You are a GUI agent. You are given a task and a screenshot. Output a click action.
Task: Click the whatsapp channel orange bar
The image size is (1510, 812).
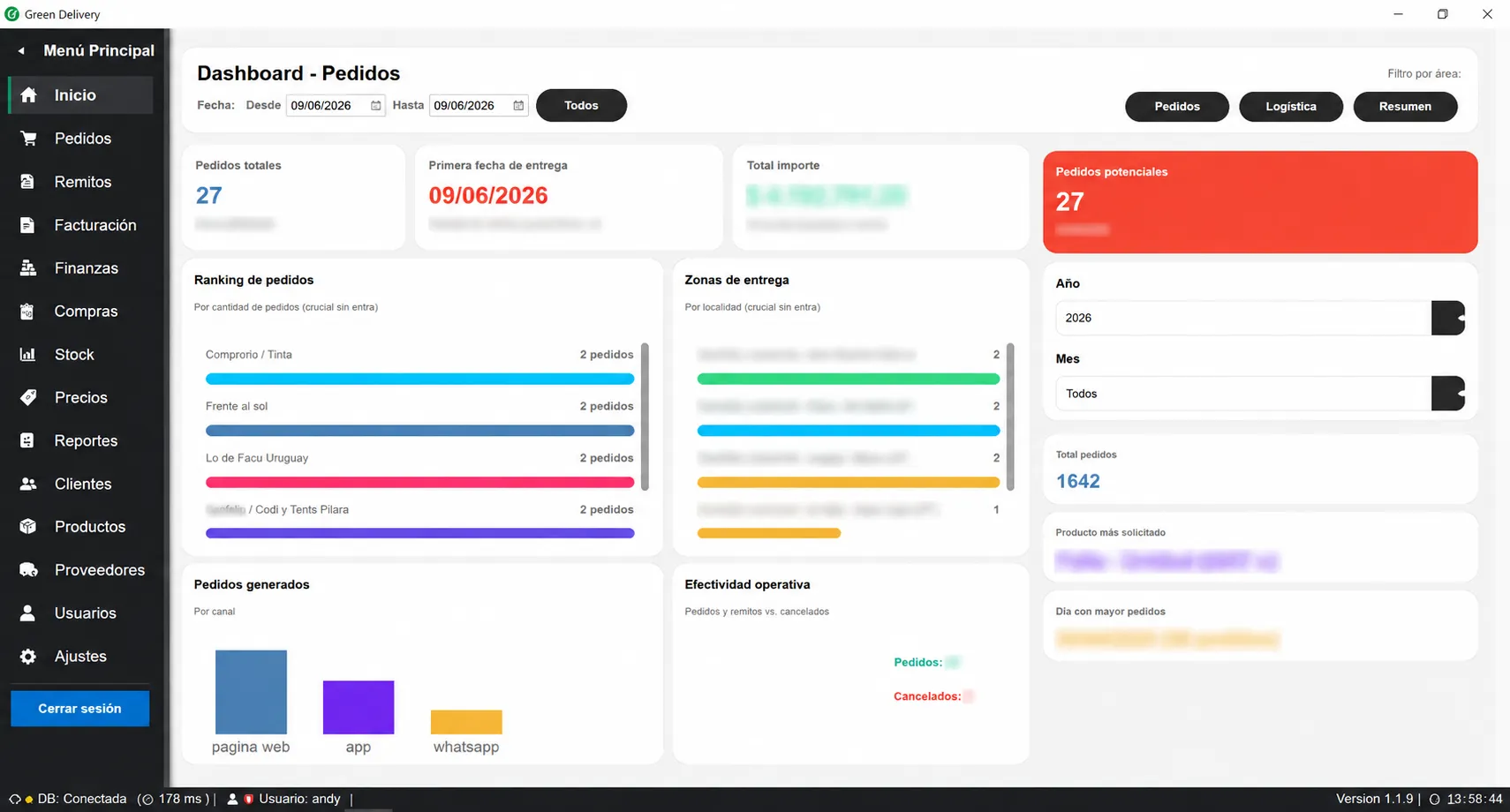pyautogui.click(x=466, y=722)
